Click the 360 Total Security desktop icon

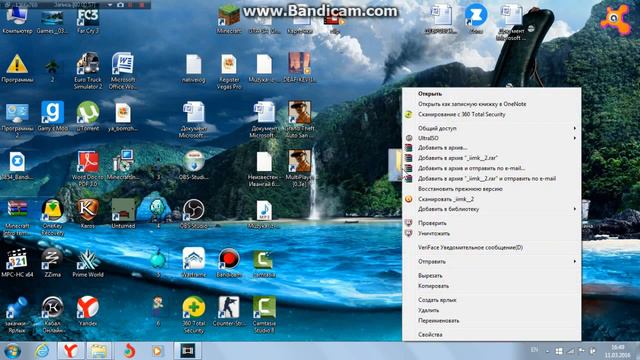click(x=193, y=315)
